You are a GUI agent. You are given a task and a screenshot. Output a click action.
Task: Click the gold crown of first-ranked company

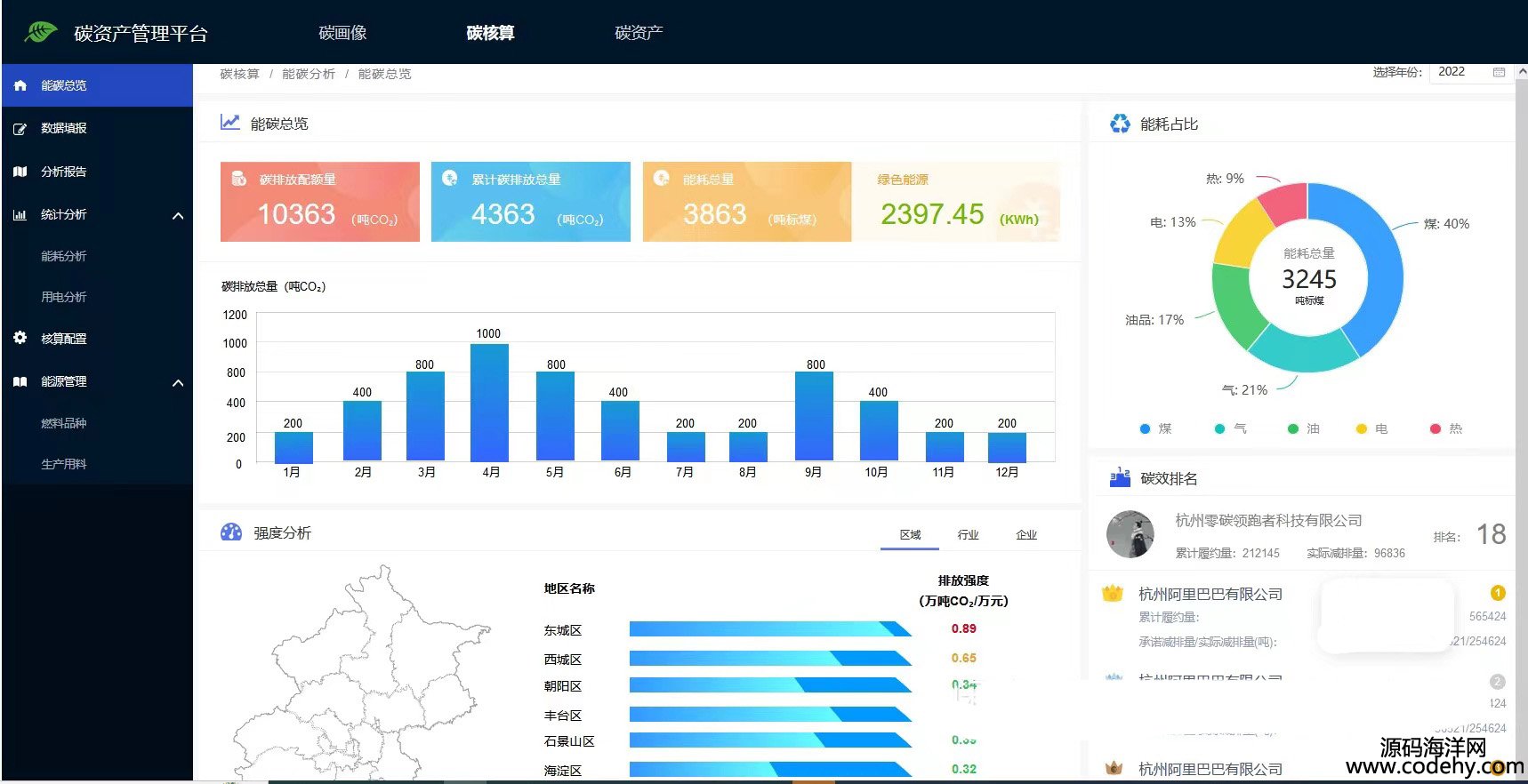pos(1113,594)
